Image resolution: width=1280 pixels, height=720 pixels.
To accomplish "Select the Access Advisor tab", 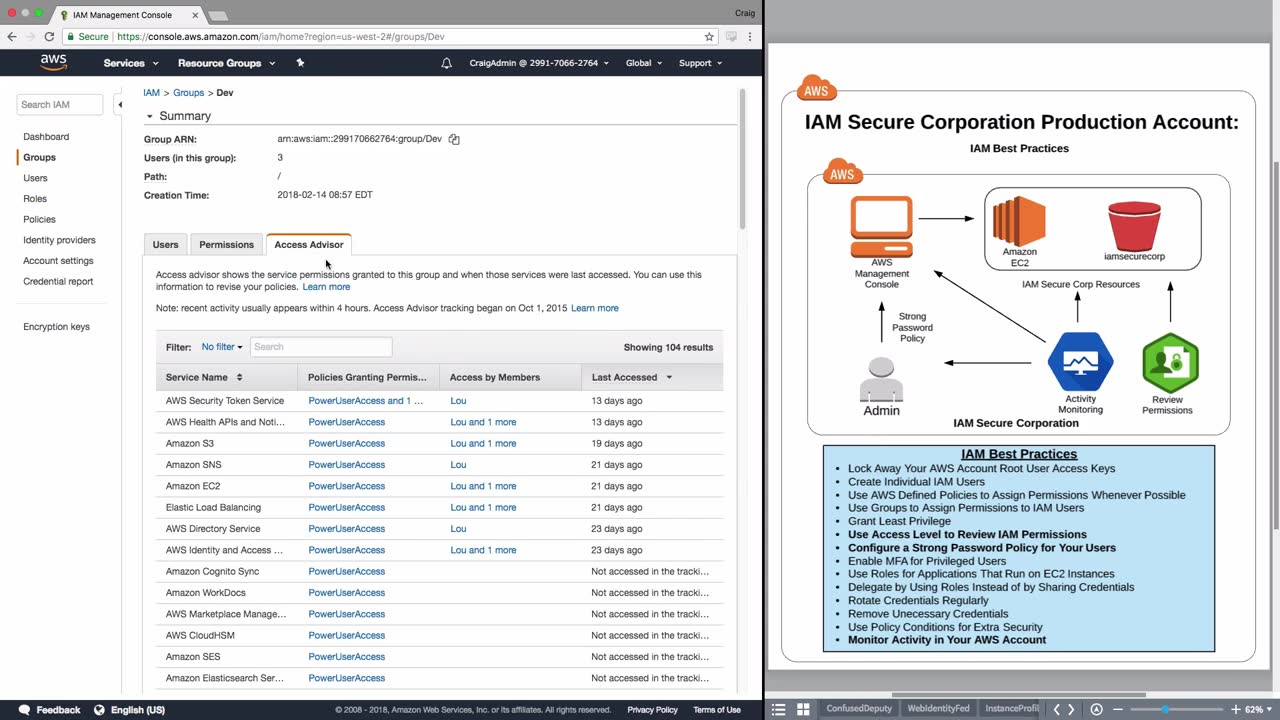I will pos(308,245).
